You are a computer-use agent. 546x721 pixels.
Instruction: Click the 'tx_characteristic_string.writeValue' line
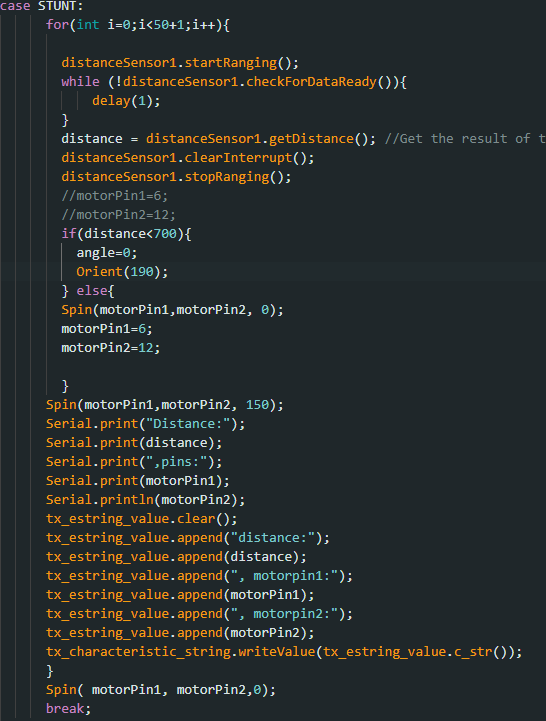click(284, 652)
